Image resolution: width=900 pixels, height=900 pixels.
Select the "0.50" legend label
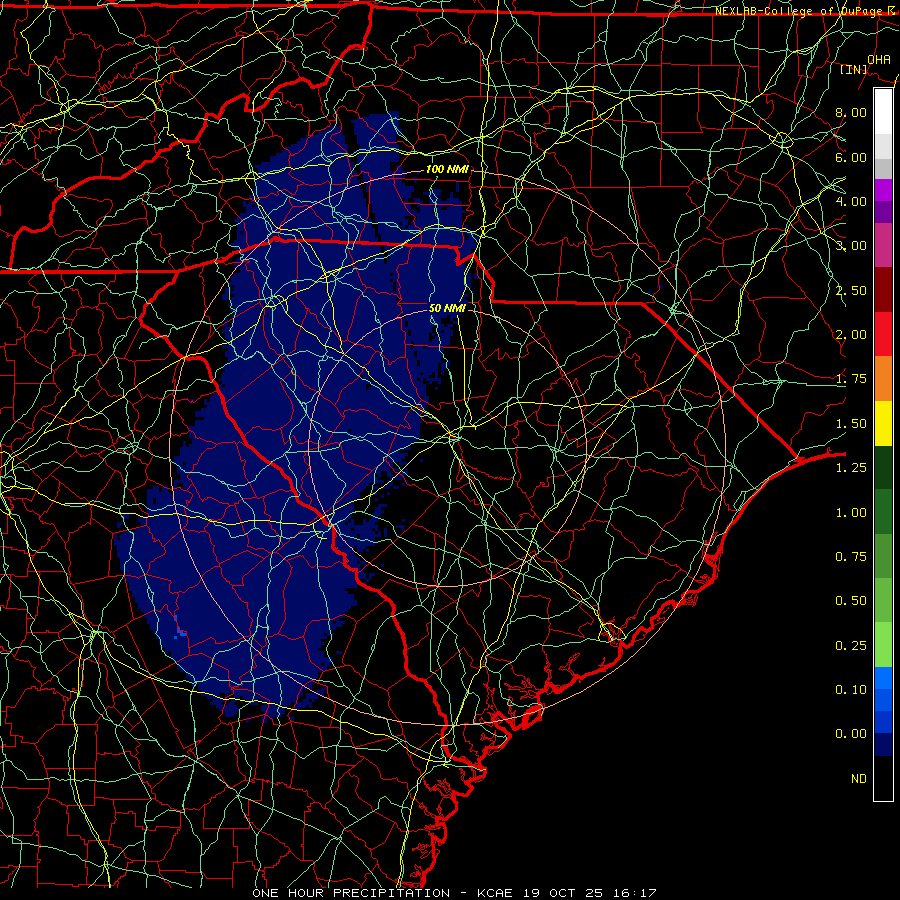(851, 601)
